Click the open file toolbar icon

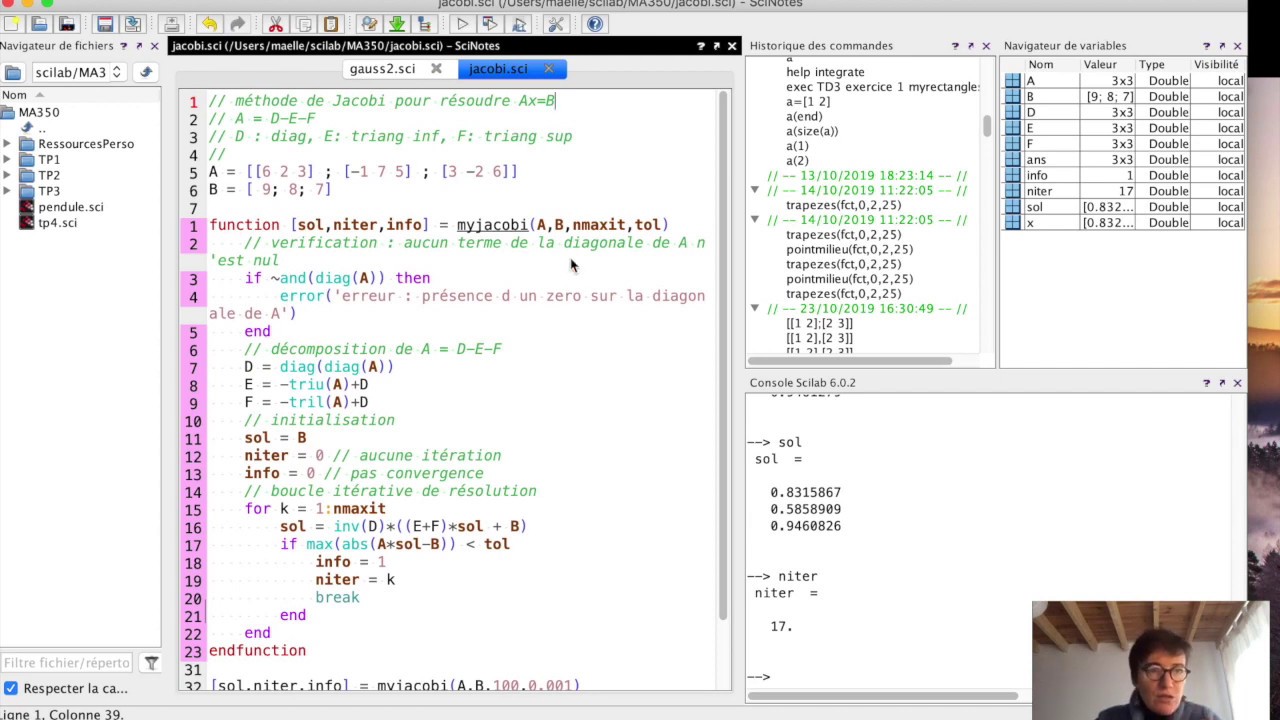coord(39,24)
